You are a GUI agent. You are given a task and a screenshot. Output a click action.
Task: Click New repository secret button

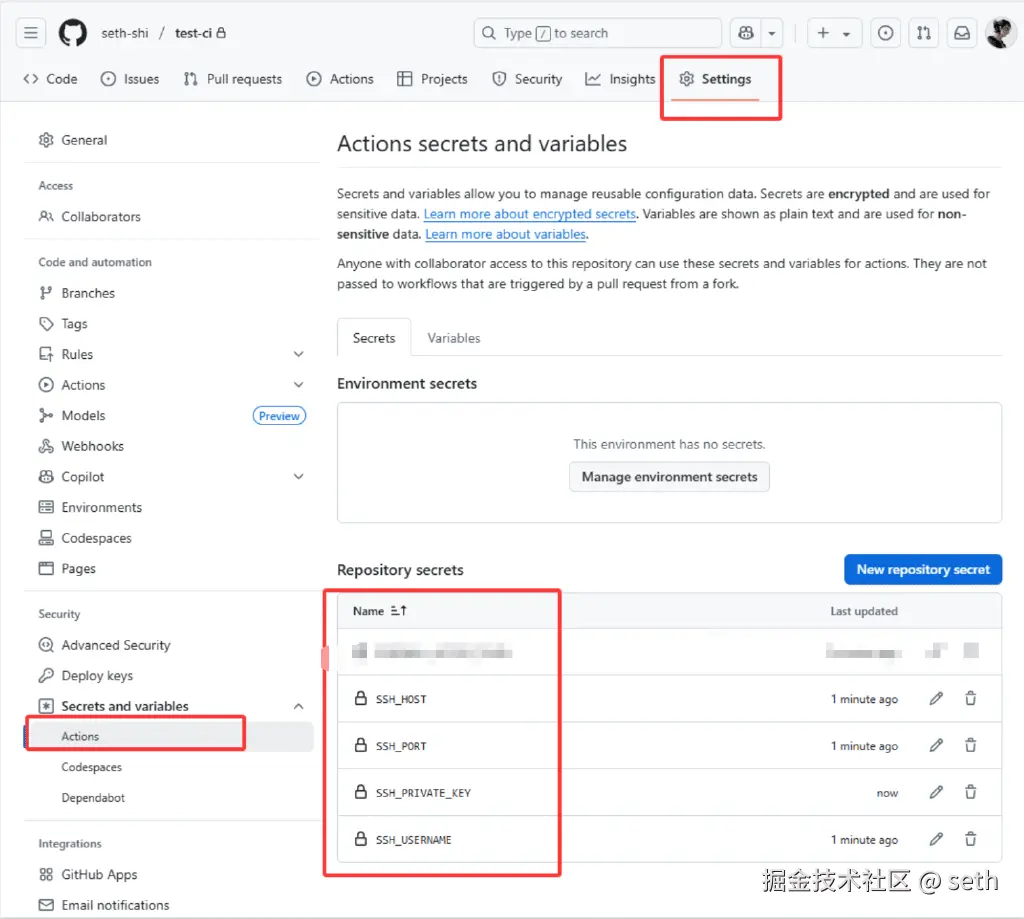point(923,570)
